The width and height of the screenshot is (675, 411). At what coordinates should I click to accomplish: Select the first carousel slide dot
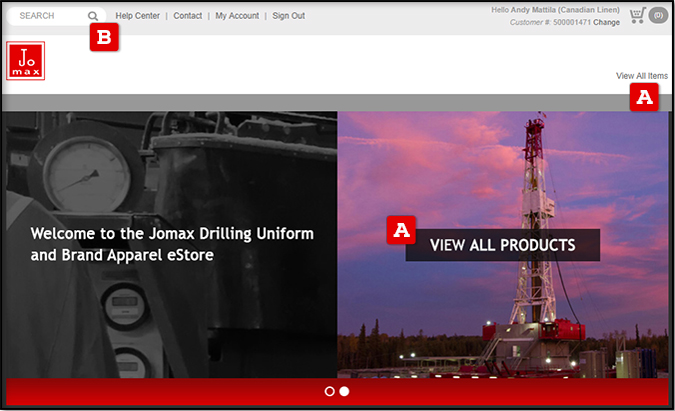pyautogui.click(x=330, y=391)
